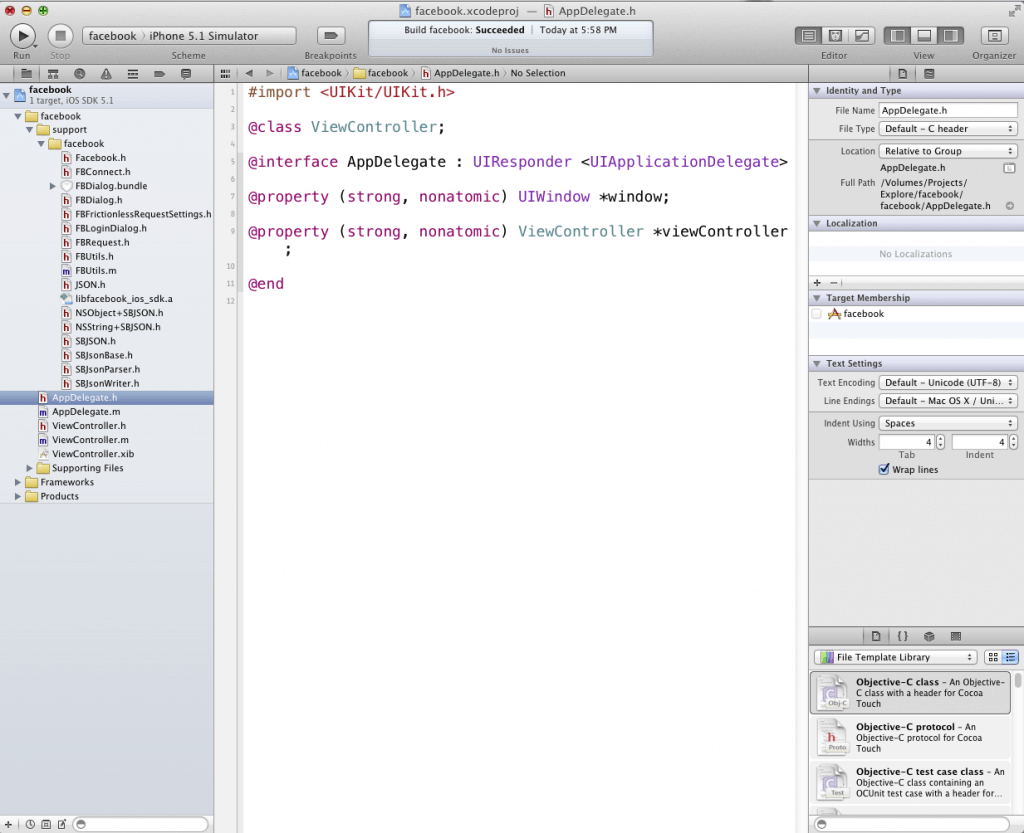Viewport: 1024px width, 833px height.
Task: Open the Text Encoding dropdown
Action: tap(948, 383)
